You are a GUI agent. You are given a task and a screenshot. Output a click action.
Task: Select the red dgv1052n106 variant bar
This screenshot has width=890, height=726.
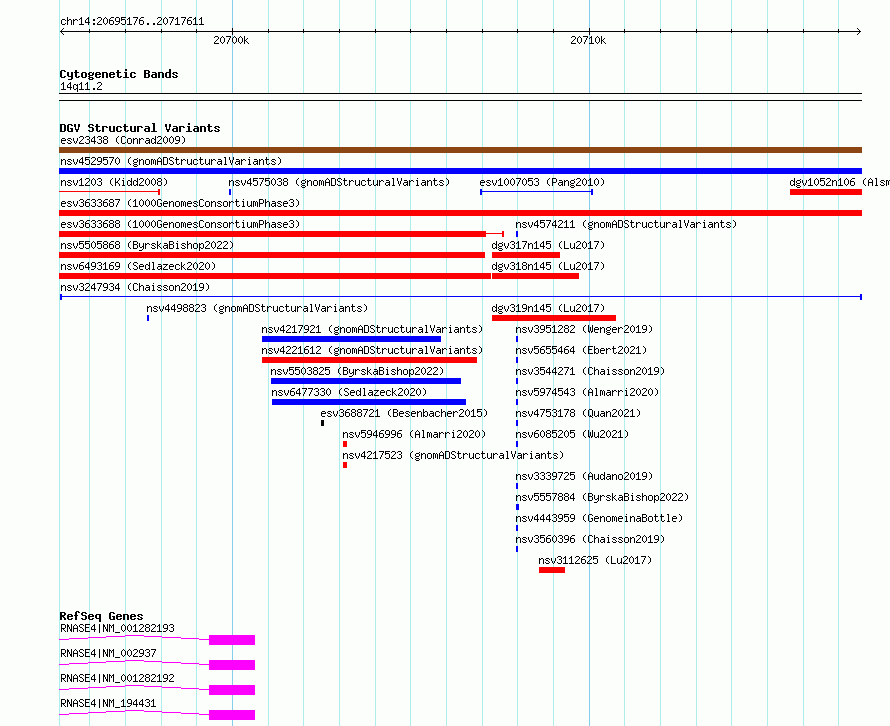pos(826,192)
